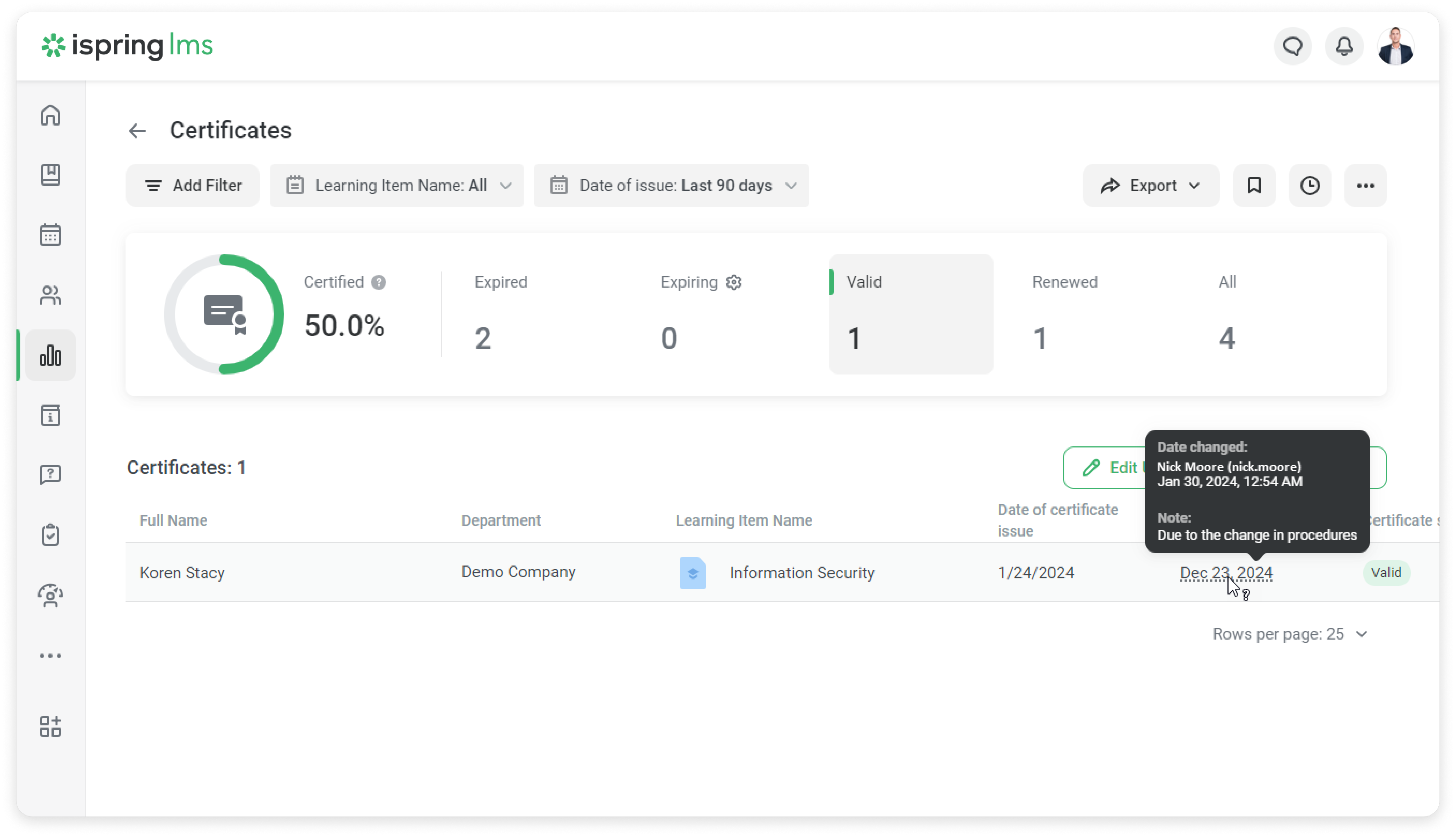
Task: Click the notifications bell icon
Action: (x=1343, y=46)
